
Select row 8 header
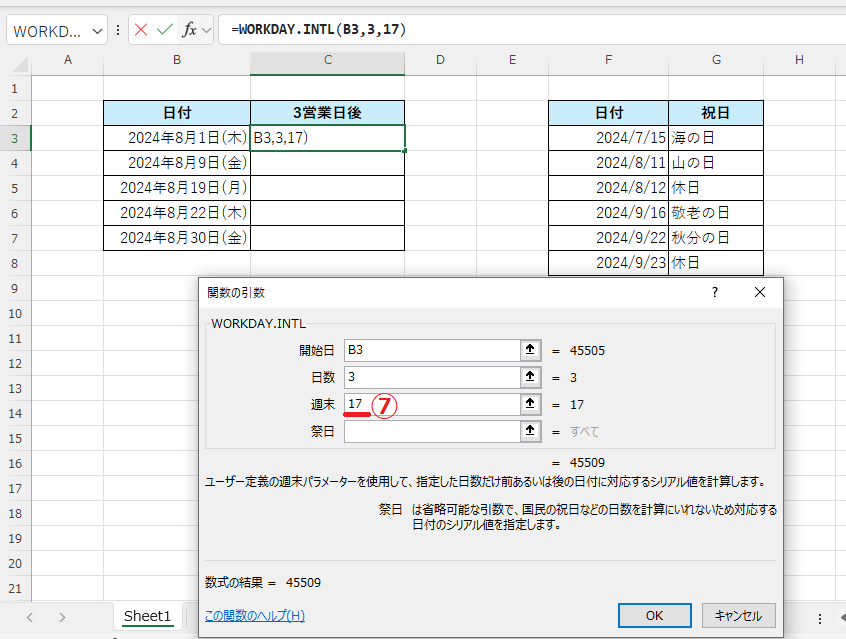pos(15,264)
